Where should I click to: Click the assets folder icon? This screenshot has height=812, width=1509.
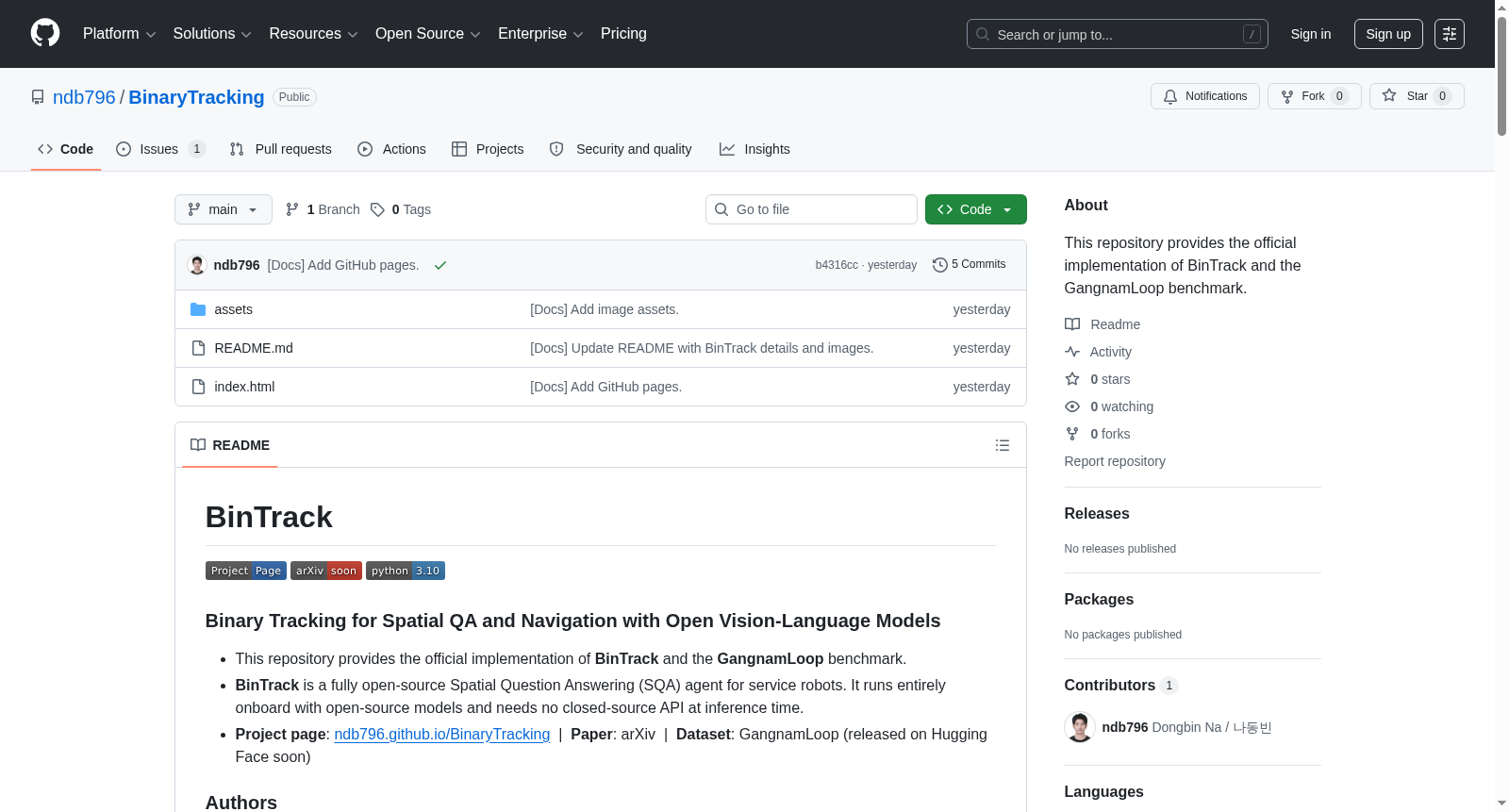[x=198, y=309]
